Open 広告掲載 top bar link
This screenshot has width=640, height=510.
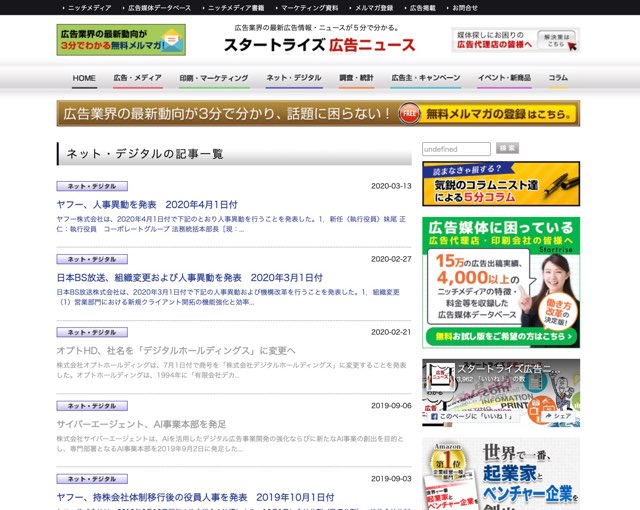click(x=422, y=8)
